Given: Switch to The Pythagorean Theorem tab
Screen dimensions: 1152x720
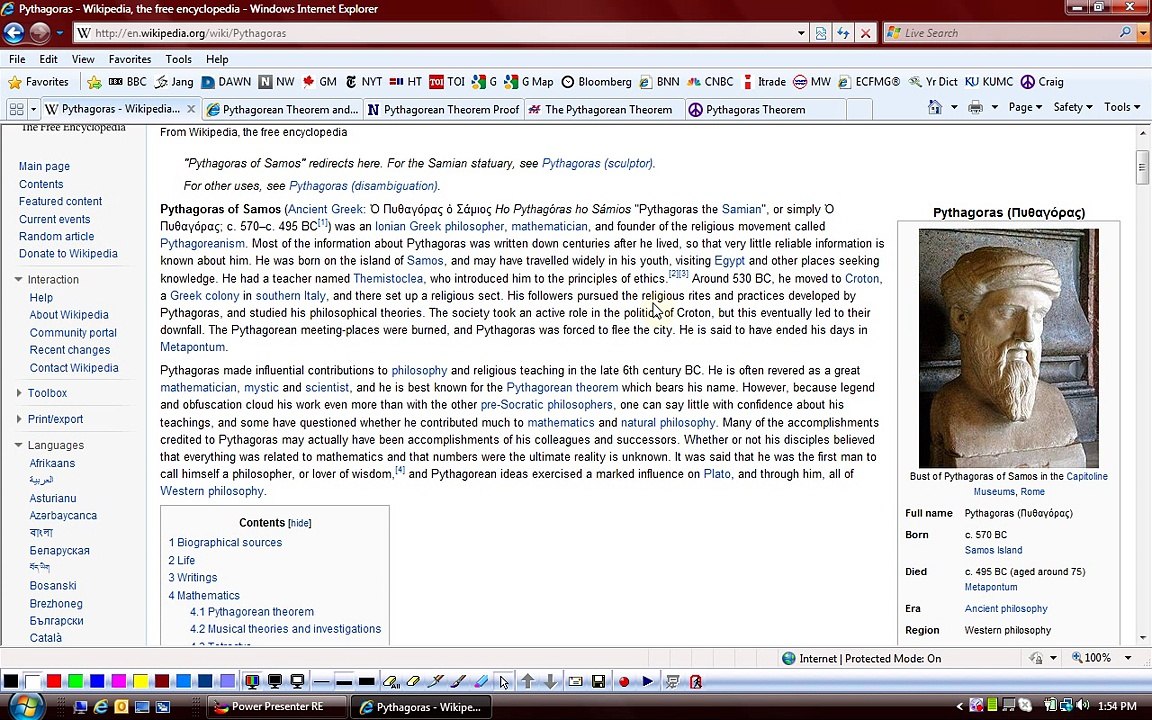Looking at the screenshot, I should (x=605, y=109).
